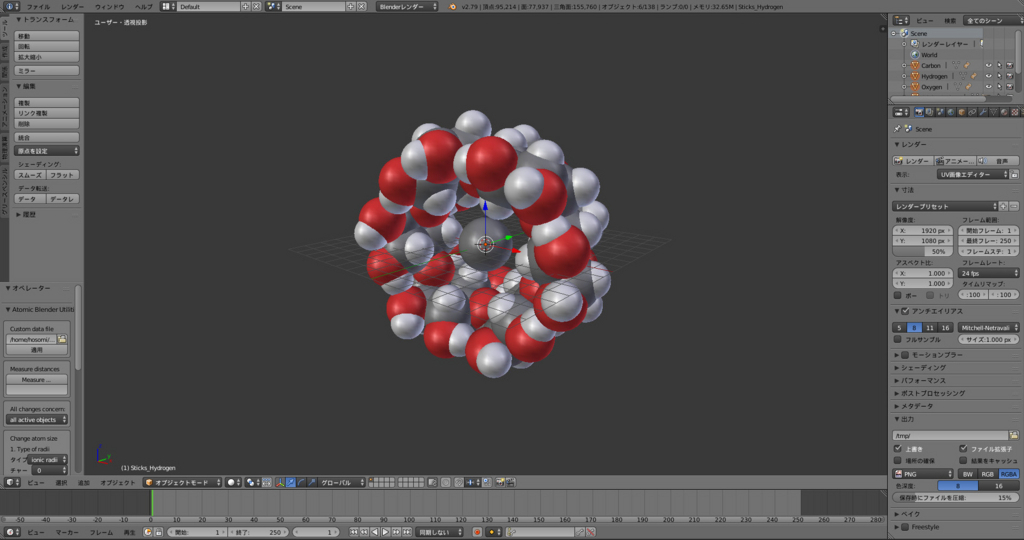The width and height of the screenshot is (1024, 540).
Task: Hide the Hydrogen object with eye icon
Action: 988,76
